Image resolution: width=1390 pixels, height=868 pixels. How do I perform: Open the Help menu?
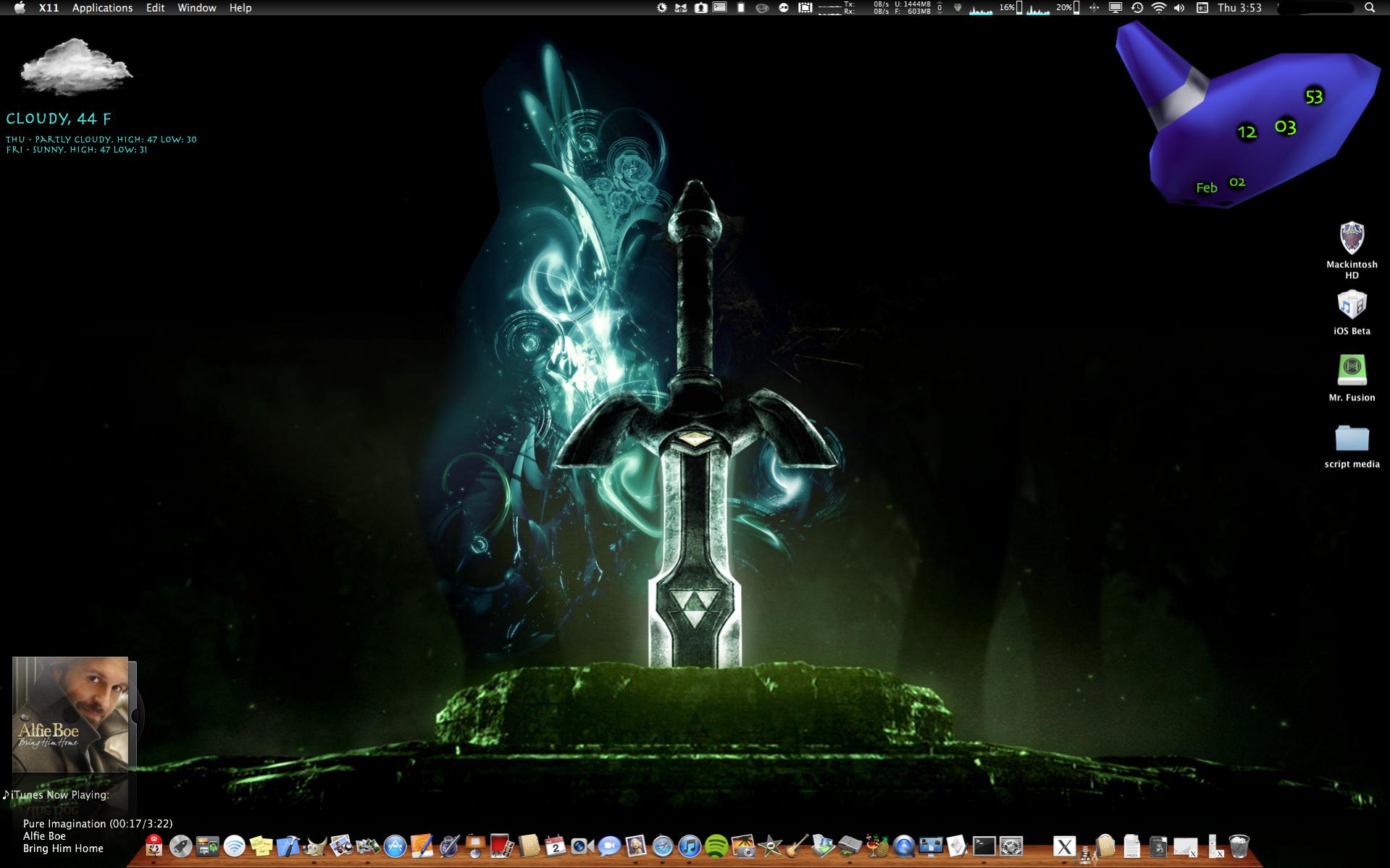pos(240,8)
